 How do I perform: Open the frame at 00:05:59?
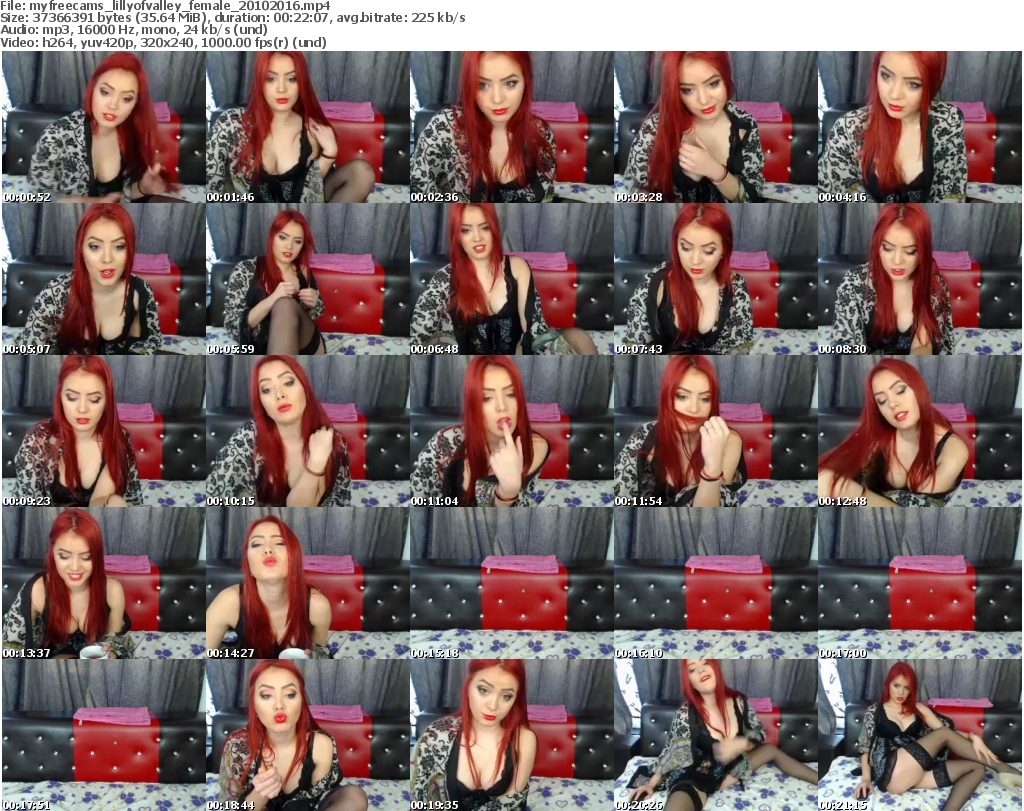point(308,279)
